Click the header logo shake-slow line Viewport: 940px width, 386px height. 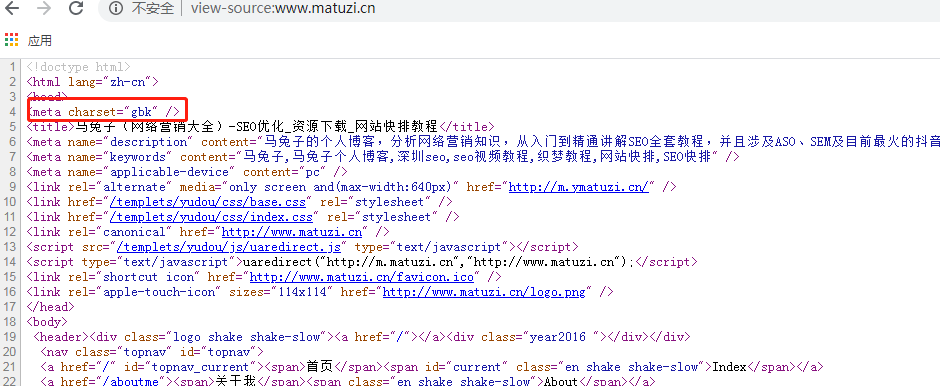361,337
